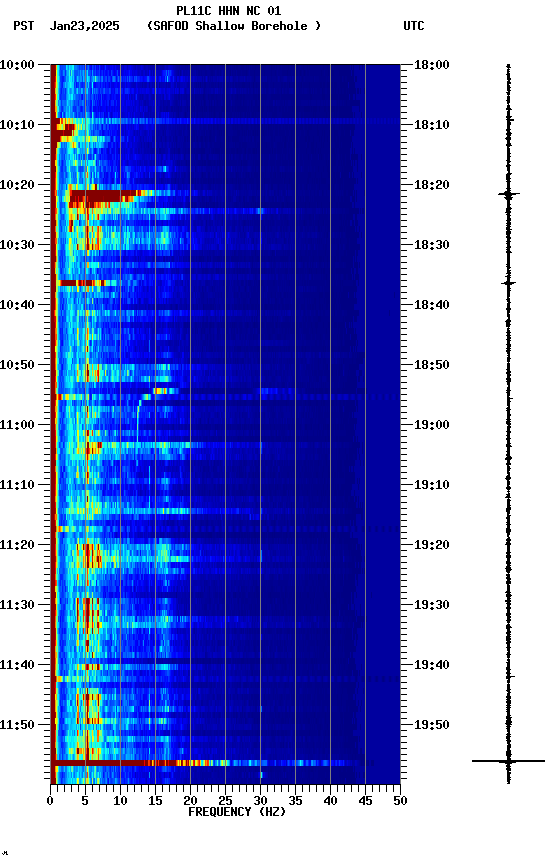
Task: Click the 0 Hz frequency tick label
Action: (x=51, y=801)
